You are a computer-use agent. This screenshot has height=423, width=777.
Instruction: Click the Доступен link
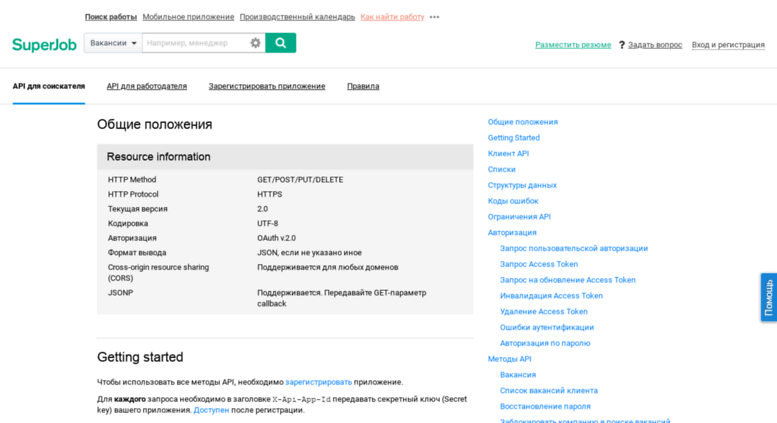coord(211,411)
